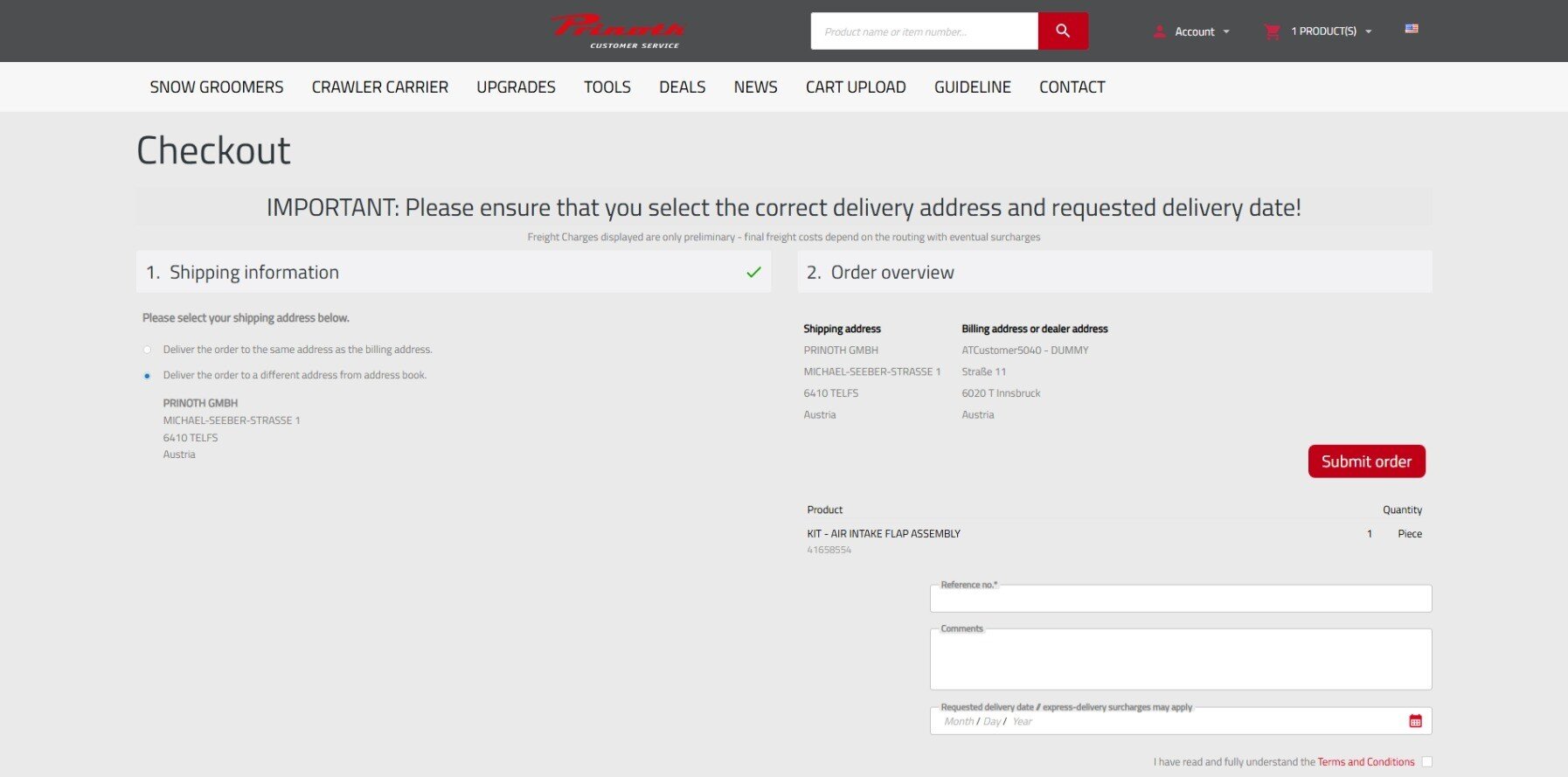Tick the Terms and Conditions checkbox

(x=1426, y=762)
